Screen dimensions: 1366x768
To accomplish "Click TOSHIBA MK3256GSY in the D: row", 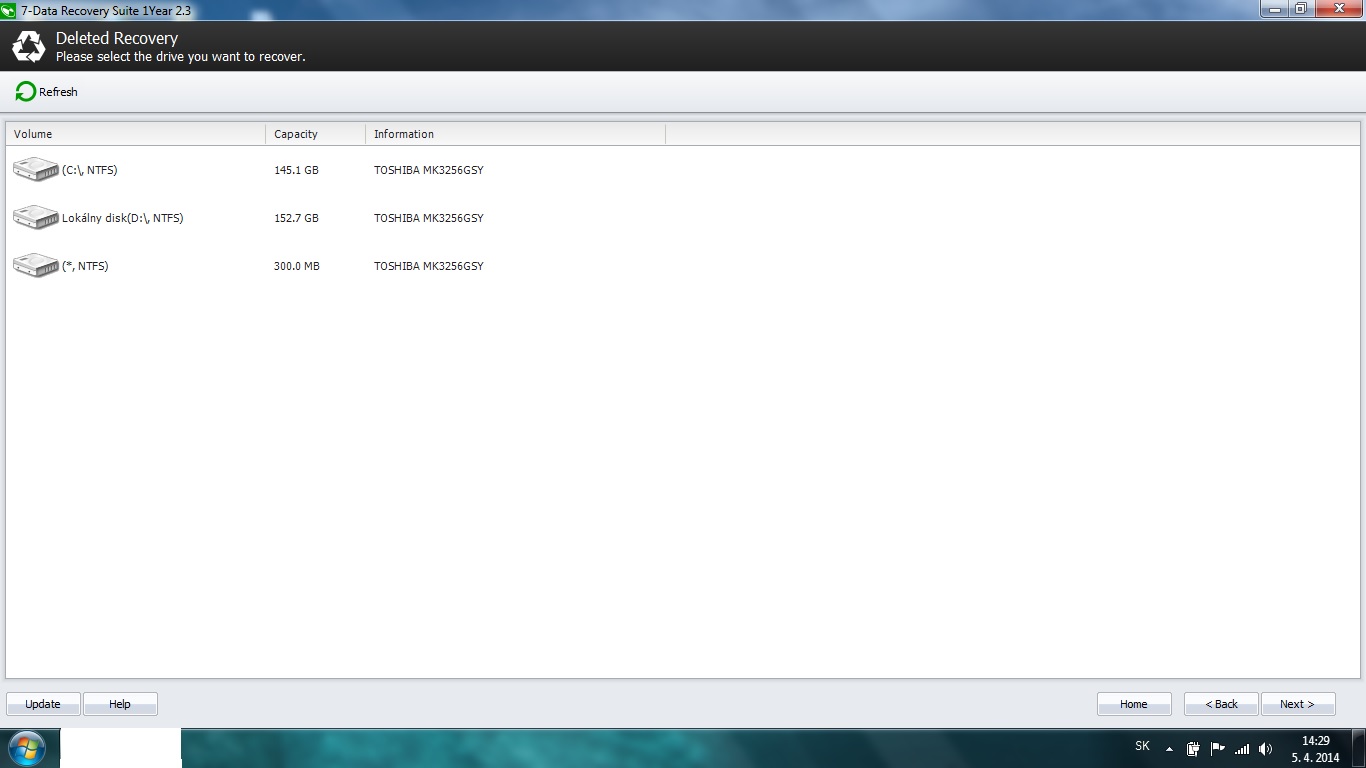I will coord(429,219).
